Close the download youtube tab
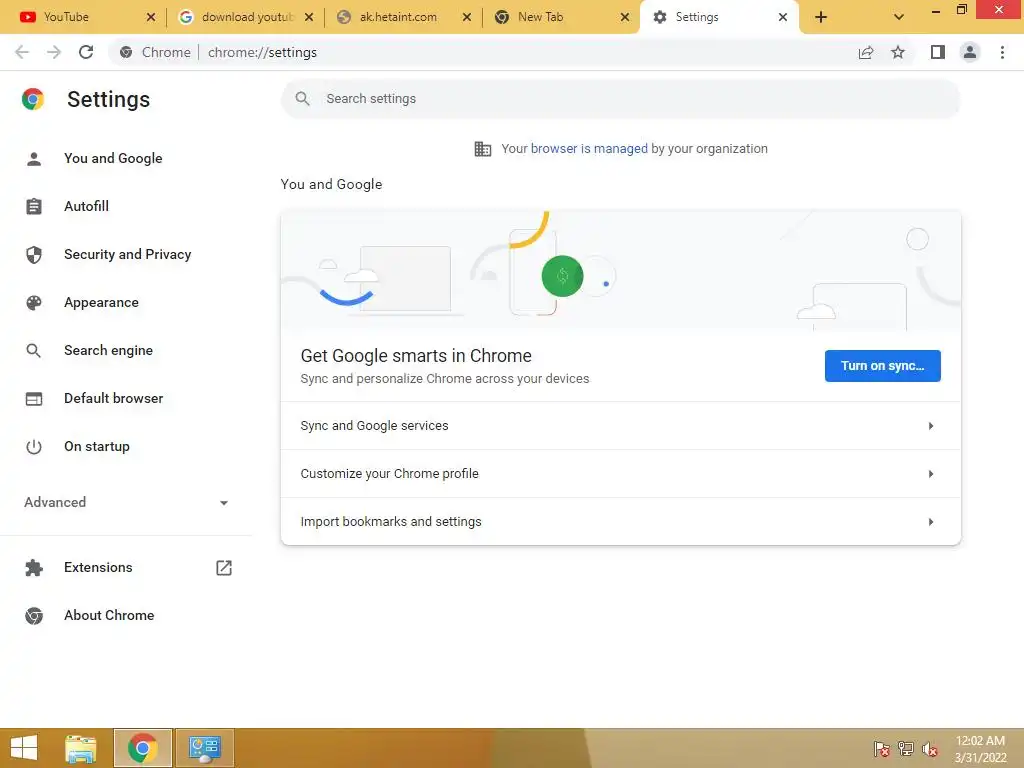The height and width of the screenshot is (768, 1024). [309, 17]
